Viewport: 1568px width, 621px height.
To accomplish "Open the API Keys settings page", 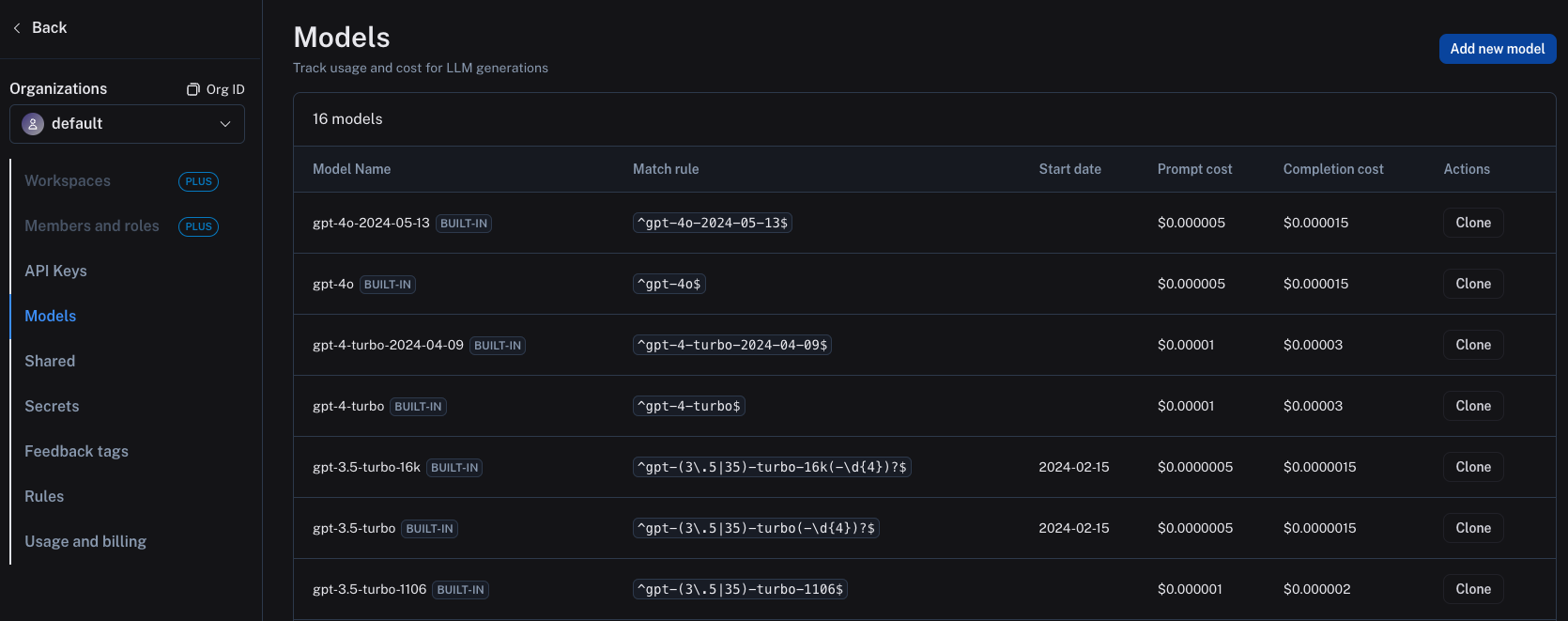I will 55,271.
